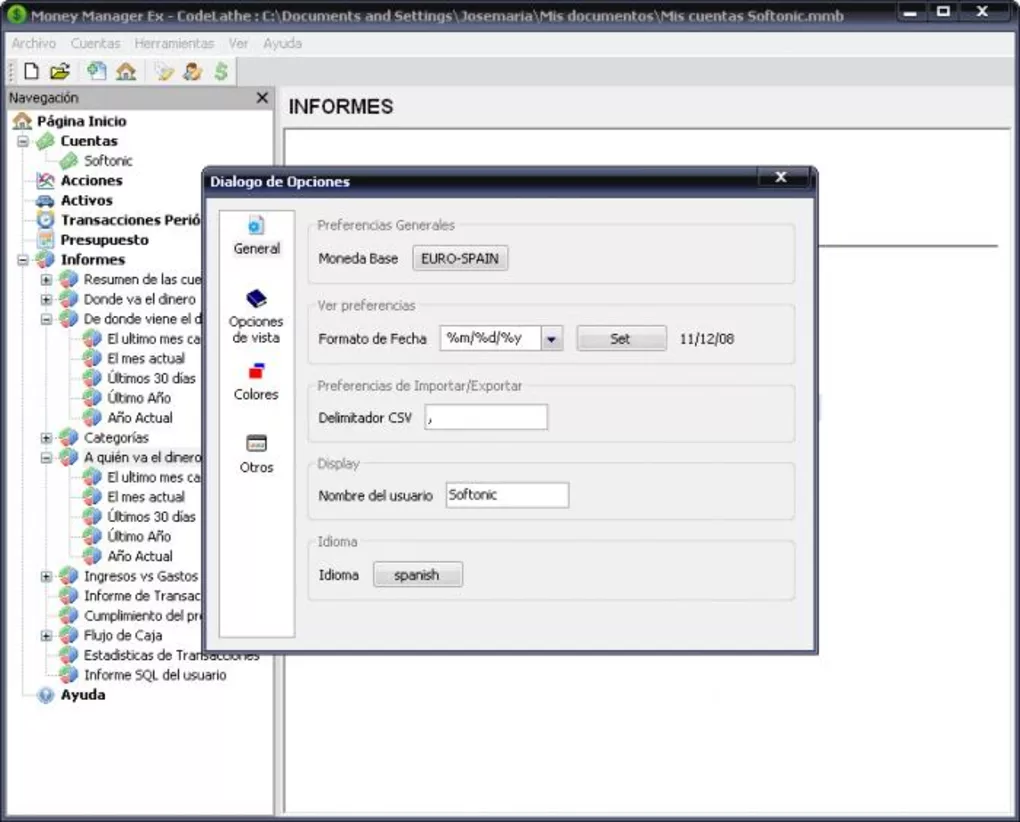The height and width of the screenshot is (822, 1020).
Task: Click the Nombre del usuario text field
Action: click(506, 495)
